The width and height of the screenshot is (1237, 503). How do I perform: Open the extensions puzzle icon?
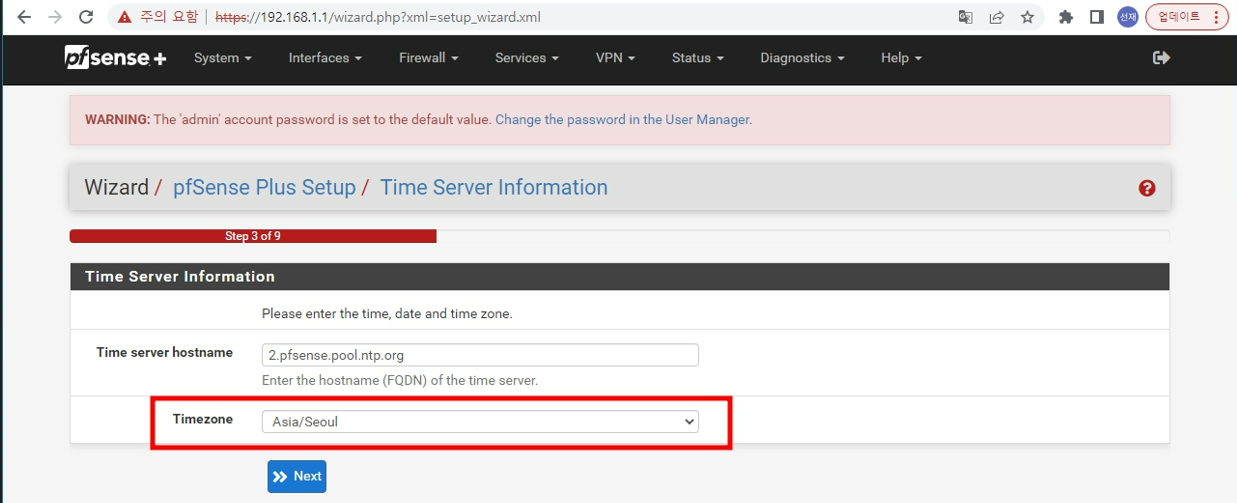click(1066, 17)
